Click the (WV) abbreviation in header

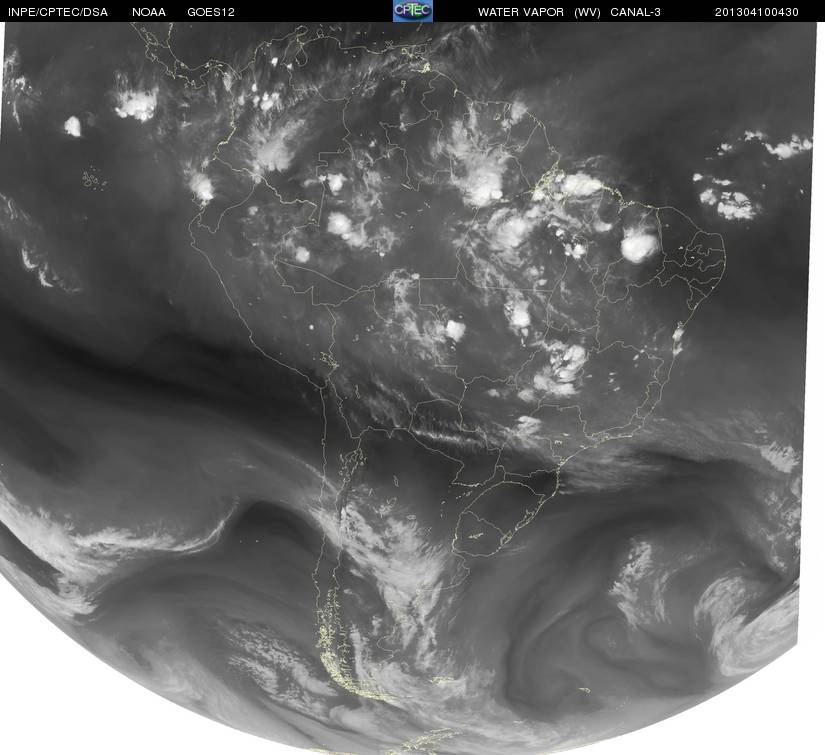587,12
